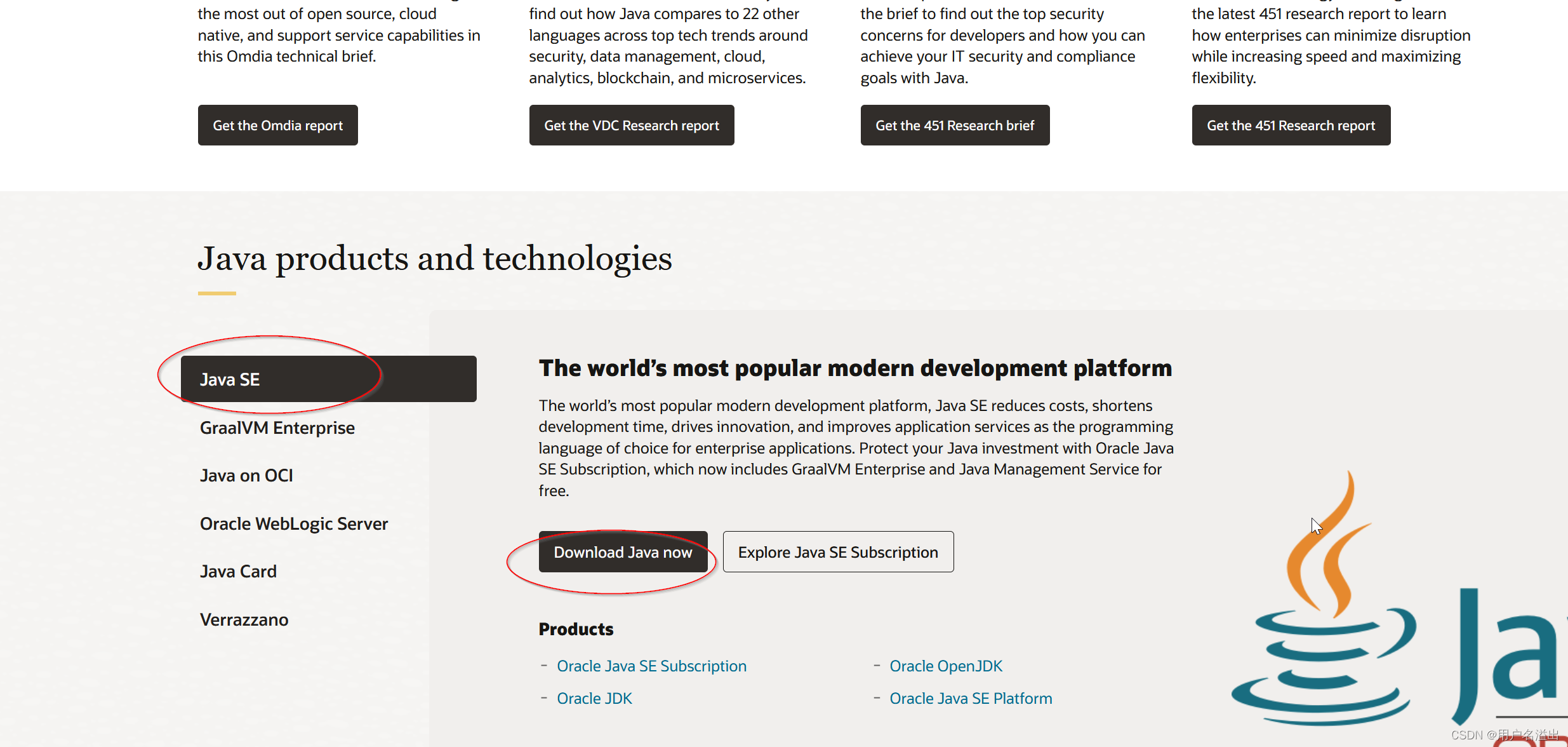
Task: Open the Verrazzano tab
Action: coord(244,620)
